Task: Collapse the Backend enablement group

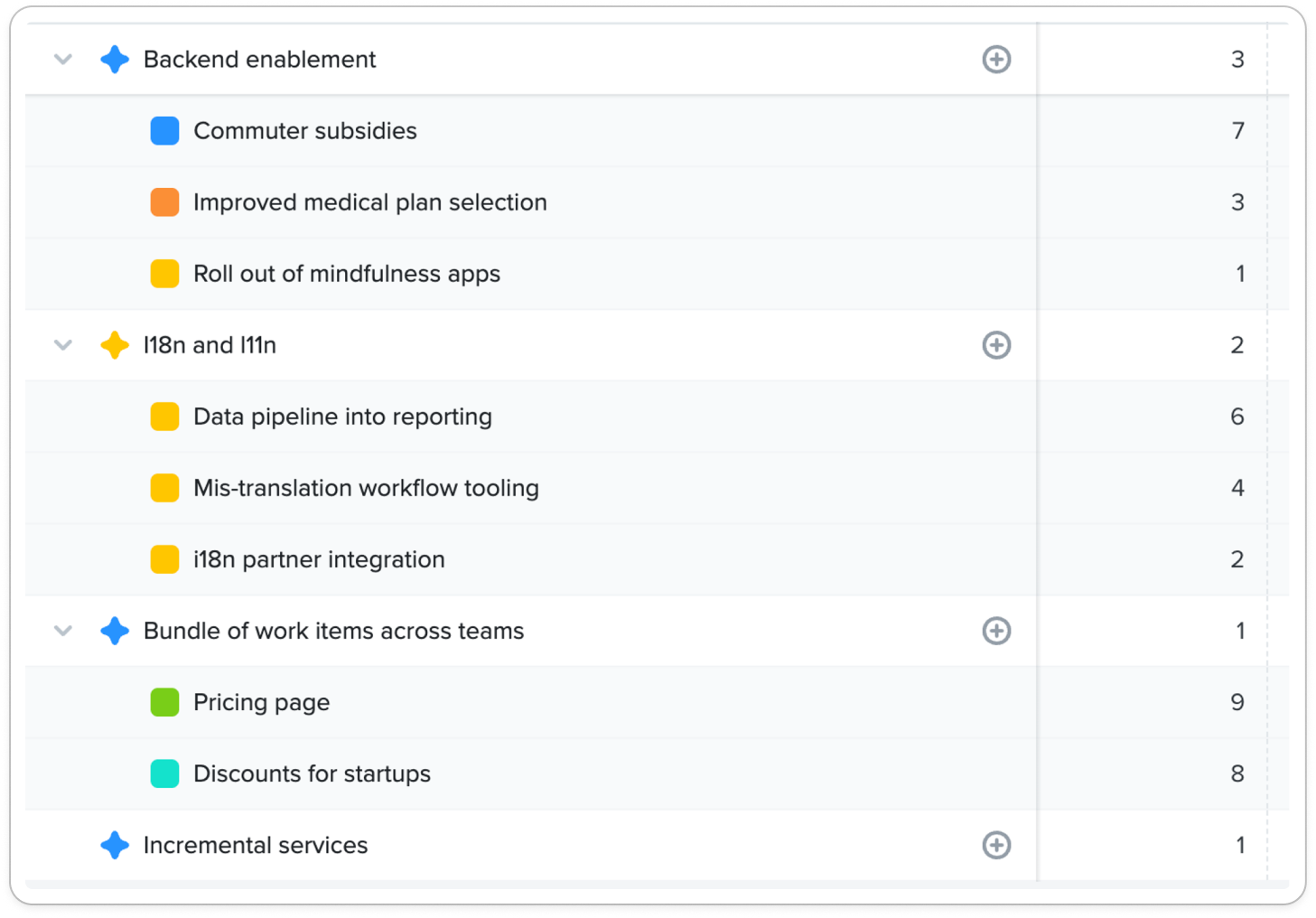Action: point(63,60)
